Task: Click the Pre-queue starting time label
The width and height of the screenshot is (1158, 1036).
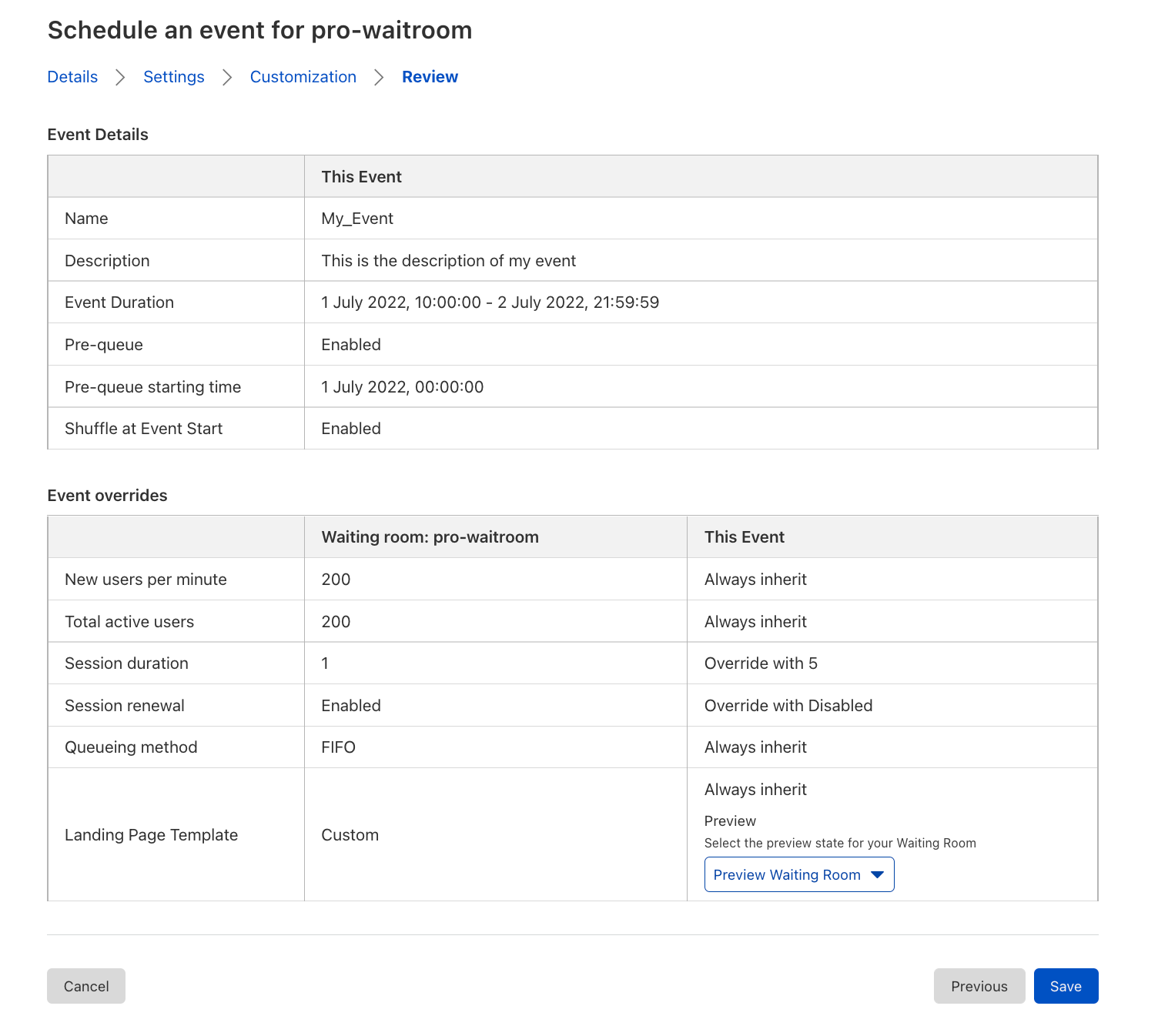Action: [x=153, y=387]
